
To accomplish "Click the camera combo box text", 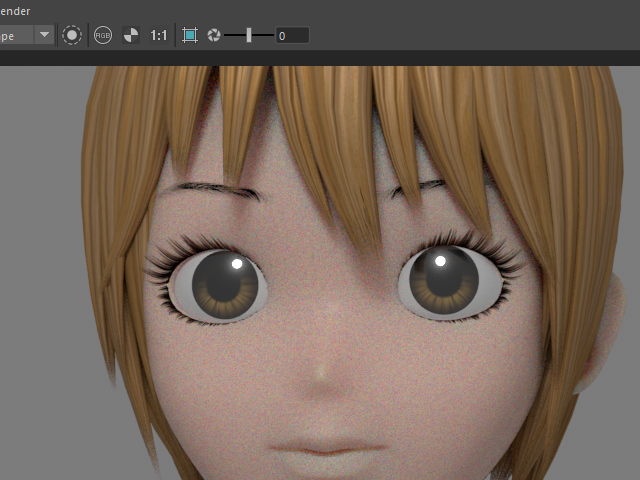I will coord(15,35).
